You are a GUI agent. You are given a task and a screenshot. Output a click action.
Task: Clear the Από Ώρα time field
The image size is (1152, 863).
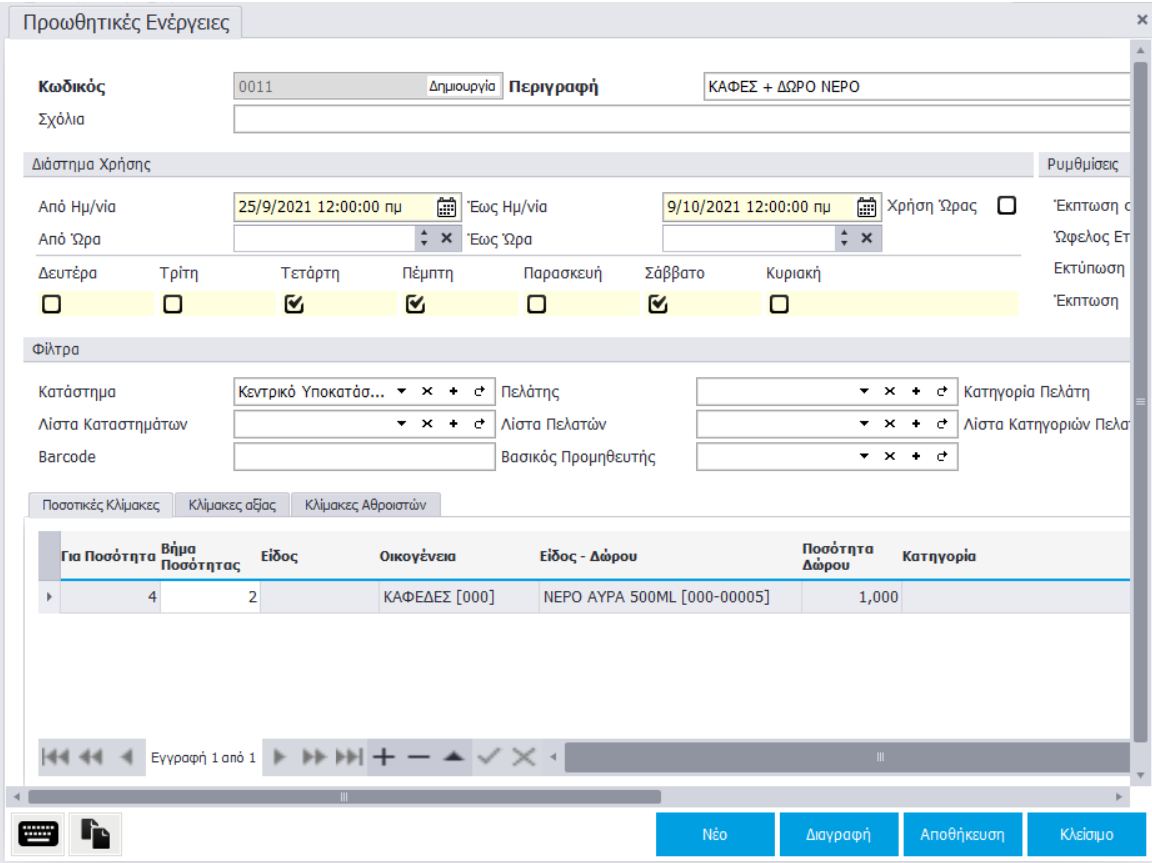(x=447, y=238)
